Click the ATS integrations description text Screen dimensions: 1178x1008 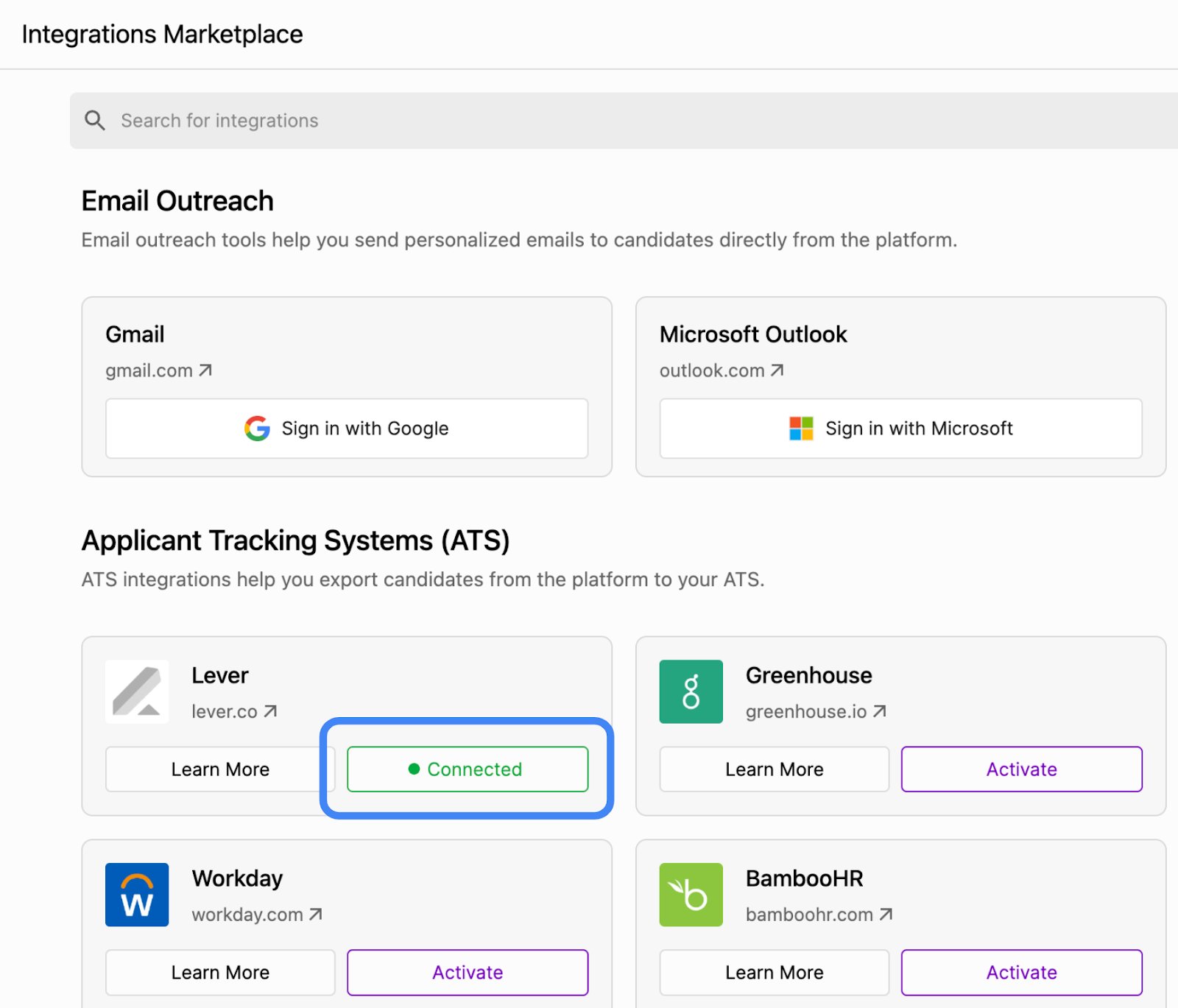[423, 579]
